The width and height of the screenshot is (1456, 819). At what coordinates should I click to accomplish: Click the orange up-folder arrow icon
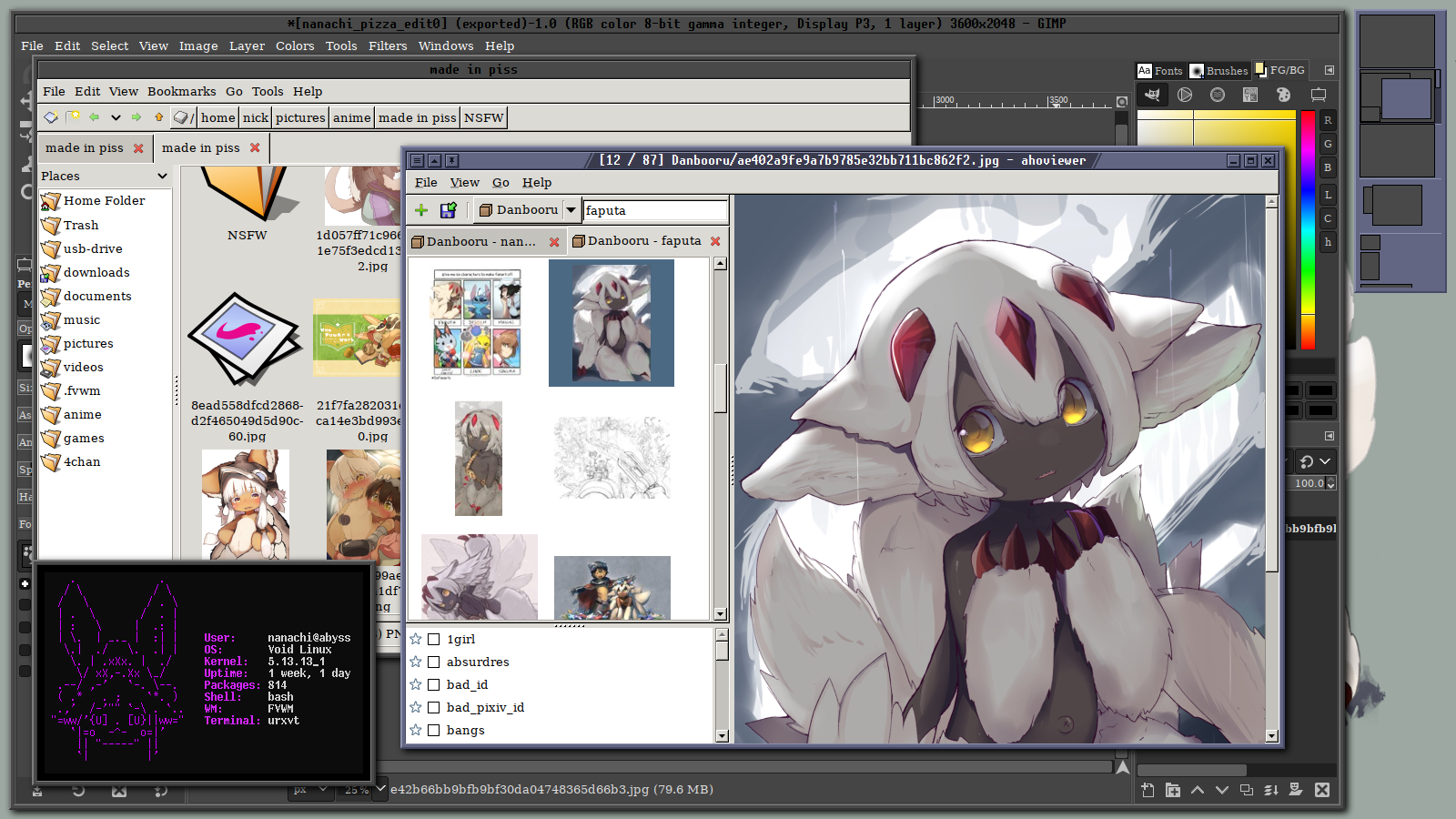tap(159, 117)
